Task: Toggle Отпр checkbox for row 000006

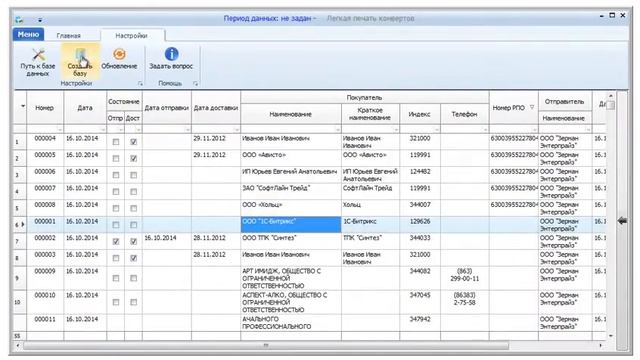Action: tap(116, 175)
